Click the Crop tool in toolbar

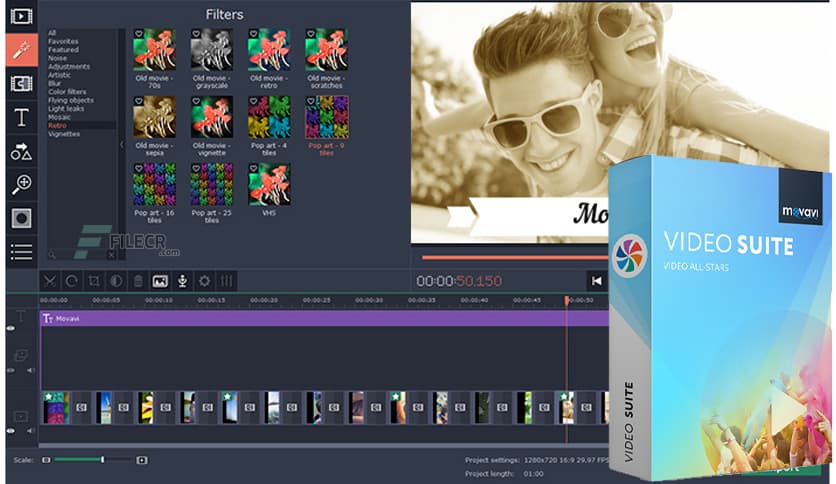coord(94,281)
